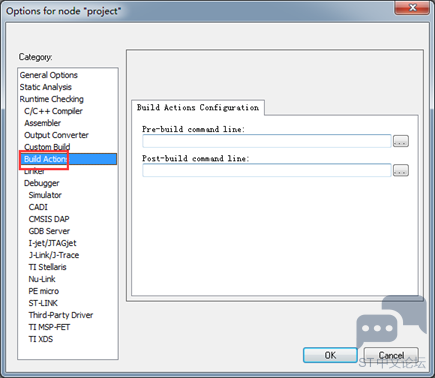The width and height of the screenshot is (435, 378).
Task: Select Build Actions category
Action: tap(68, 159)
